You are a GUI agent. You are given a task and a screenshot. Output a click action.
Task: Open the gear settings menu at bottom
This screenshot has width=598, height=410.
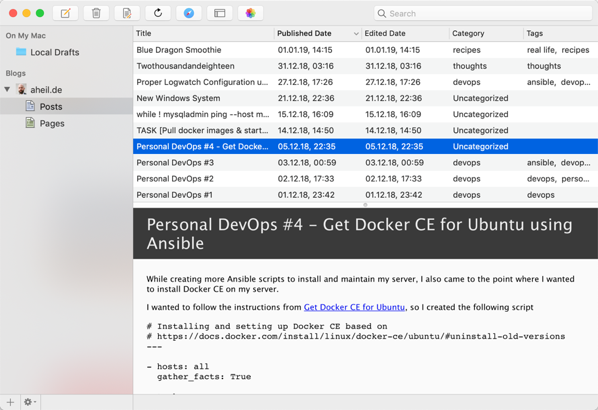point(30,402)
